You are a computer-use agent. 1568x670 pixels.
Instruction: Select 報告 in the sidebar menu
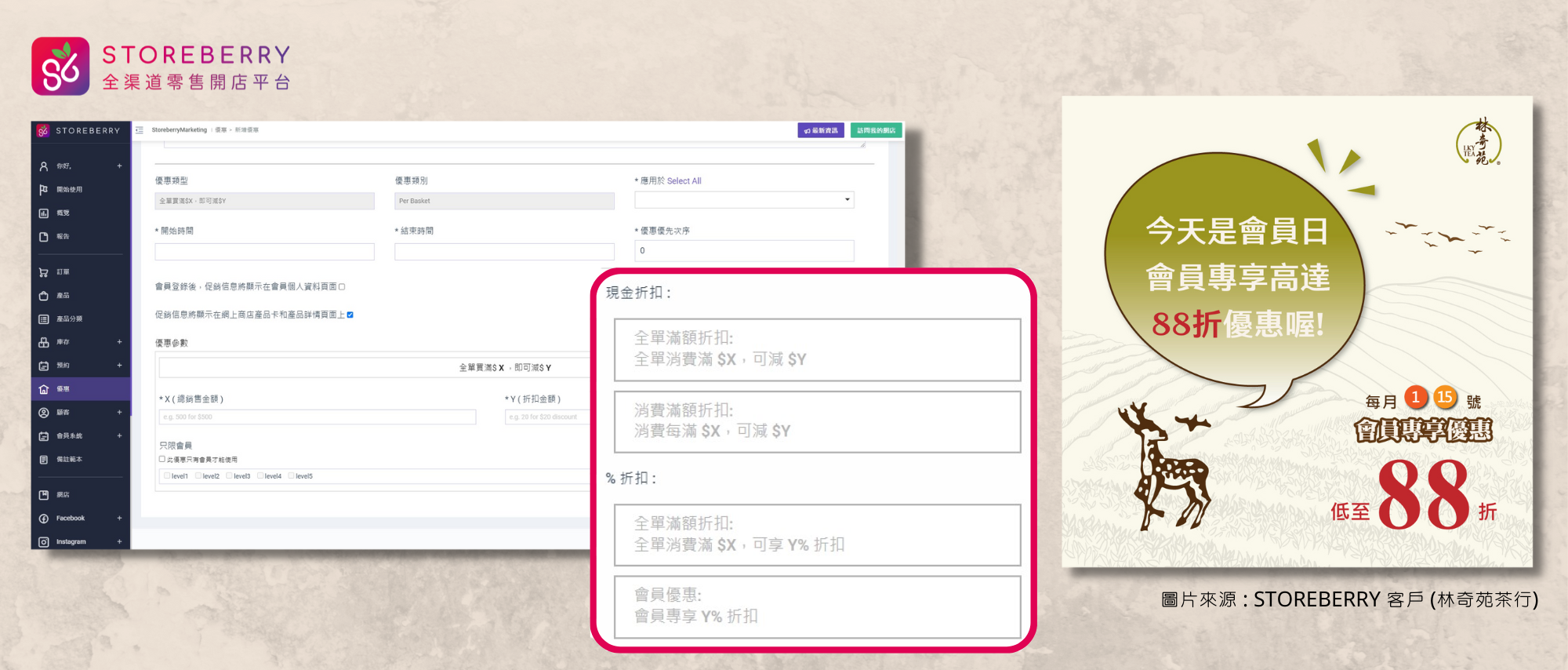click(63, 237)
